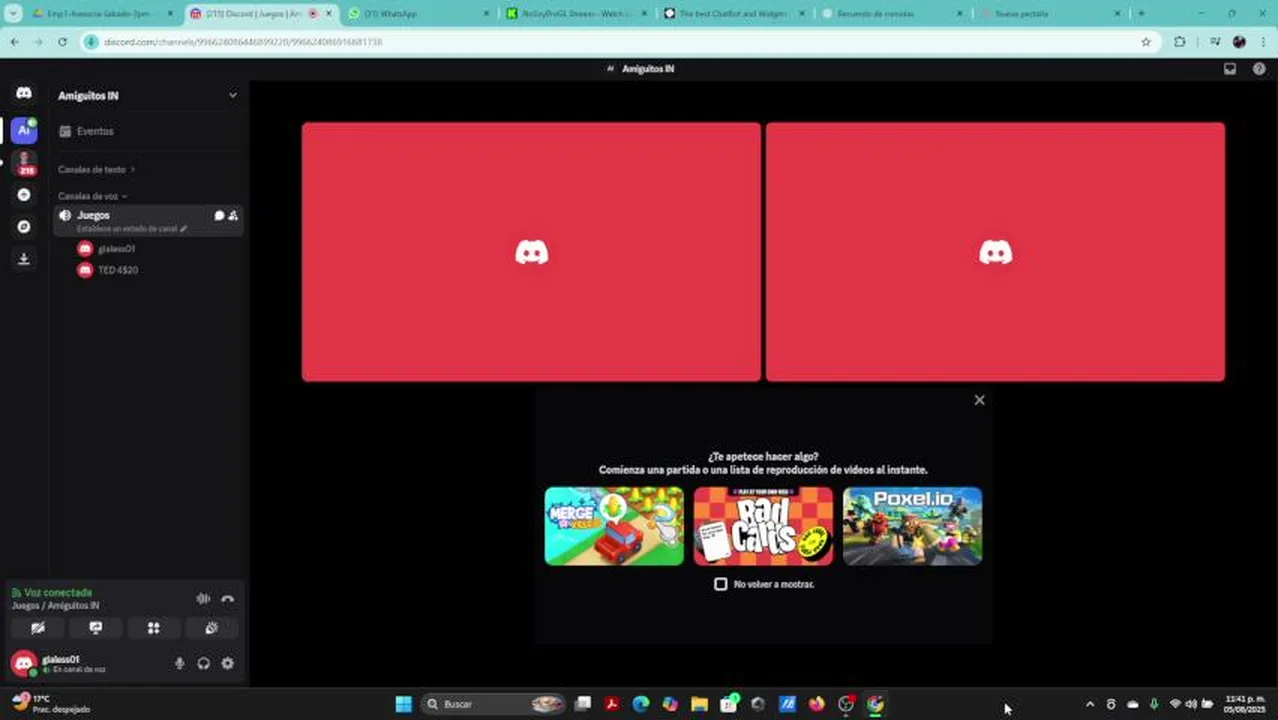Open Discord direct messages home icon
The width and height of the screenshot is (1278, 720).
coord(24,93)
